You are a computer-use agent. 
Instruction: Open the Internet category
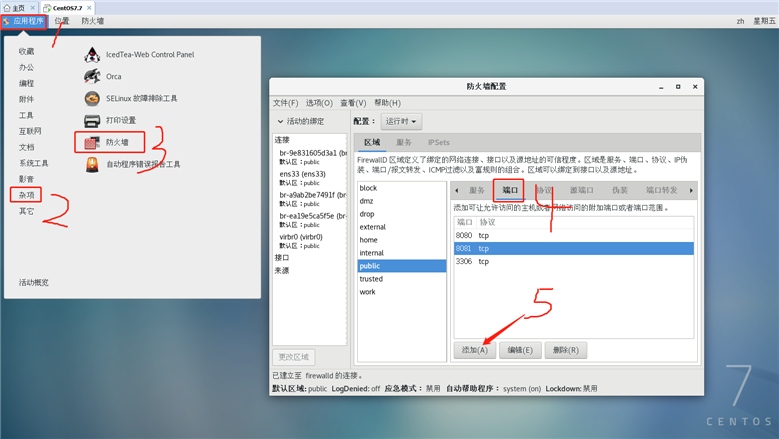tap(30, 131)
